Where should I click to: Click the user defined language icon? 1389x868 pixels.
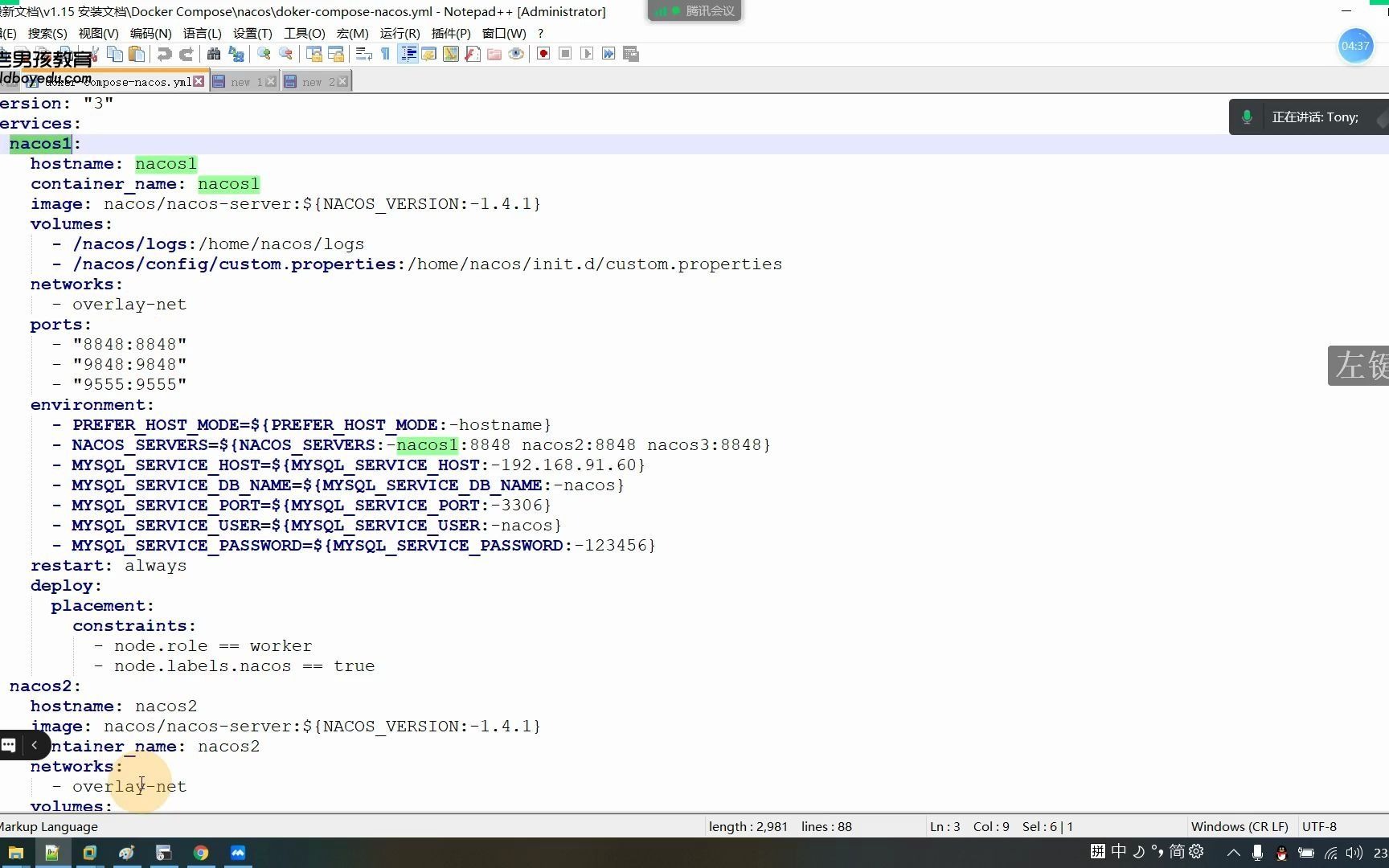tap(428, 54)
